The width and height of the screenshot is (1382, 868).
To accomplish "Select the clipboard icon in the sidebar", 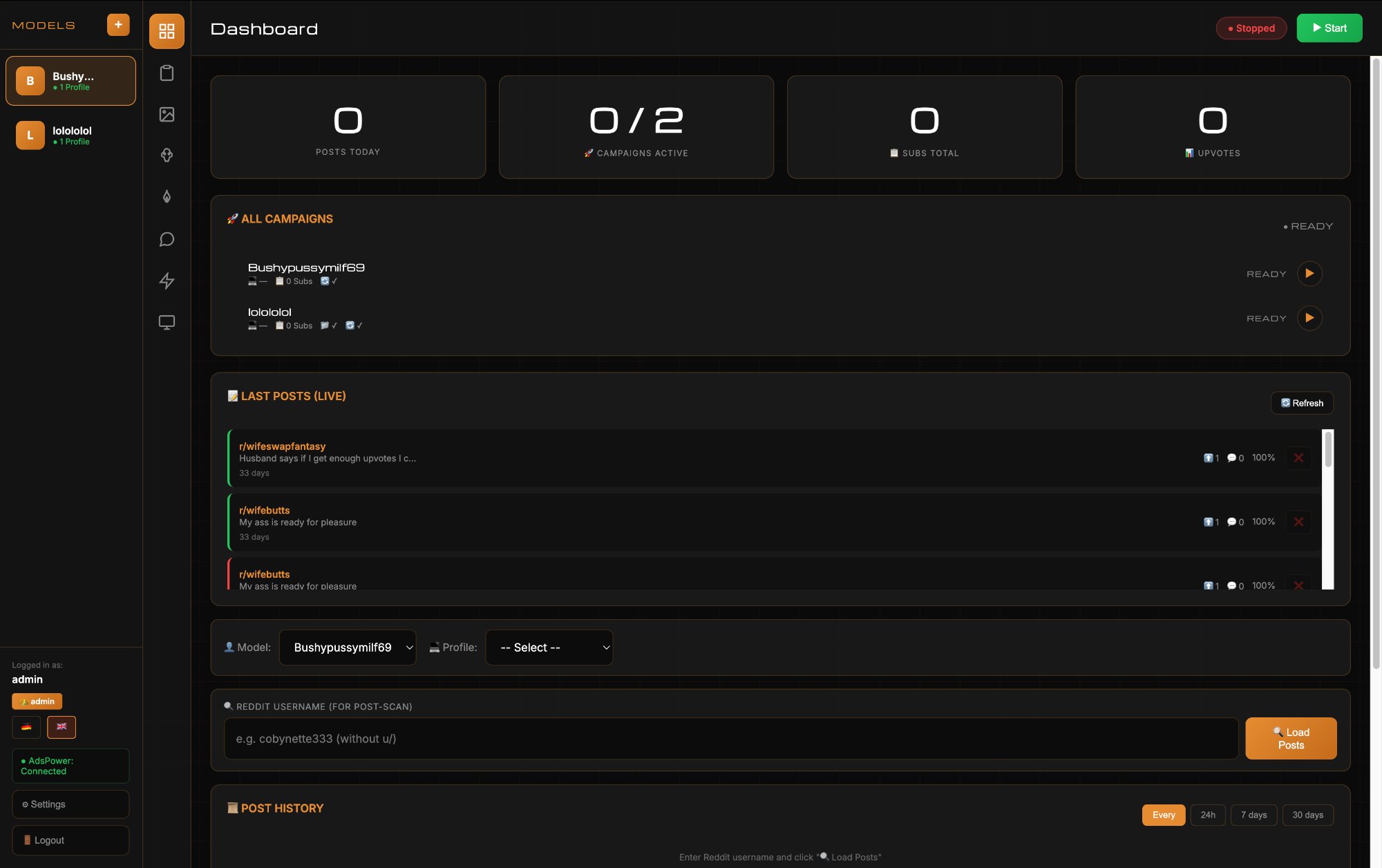I will [166, 73].
